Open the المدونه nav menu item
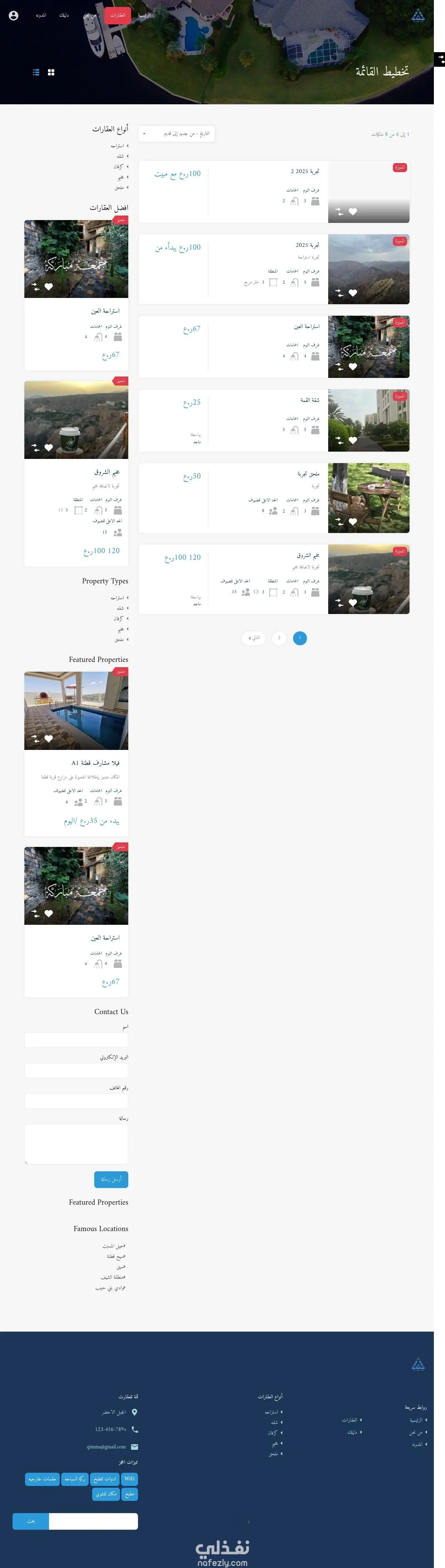 [x=41, y=15]
